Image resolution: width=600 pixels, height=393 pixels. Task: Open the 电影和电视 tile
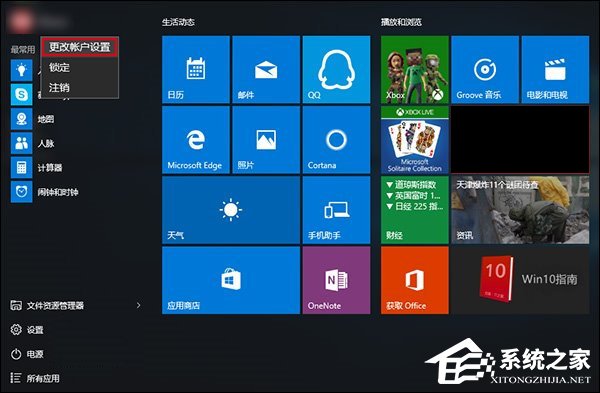[555, 70]
